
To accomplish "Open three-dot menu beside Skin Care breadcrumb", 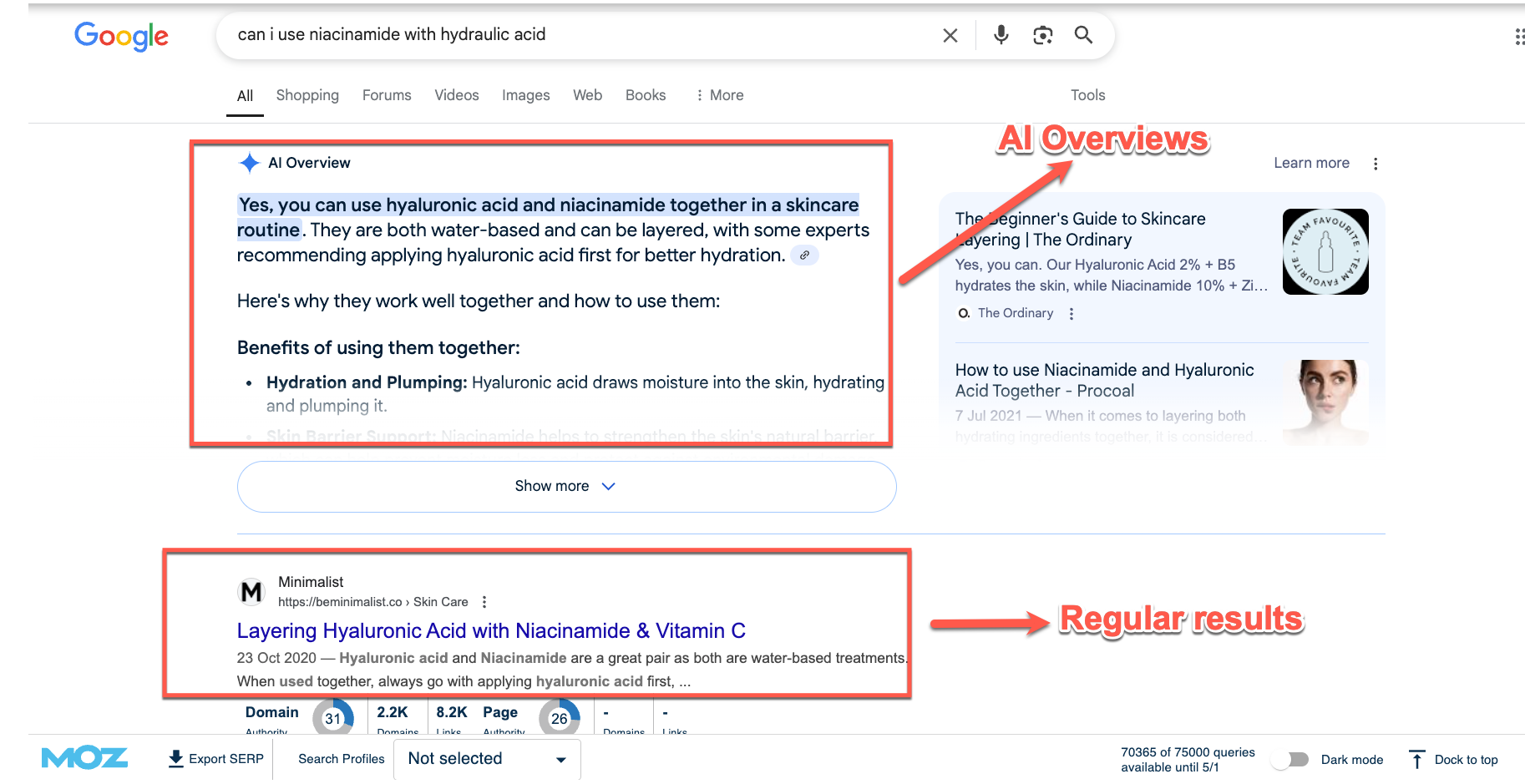I will pos(484,602).
